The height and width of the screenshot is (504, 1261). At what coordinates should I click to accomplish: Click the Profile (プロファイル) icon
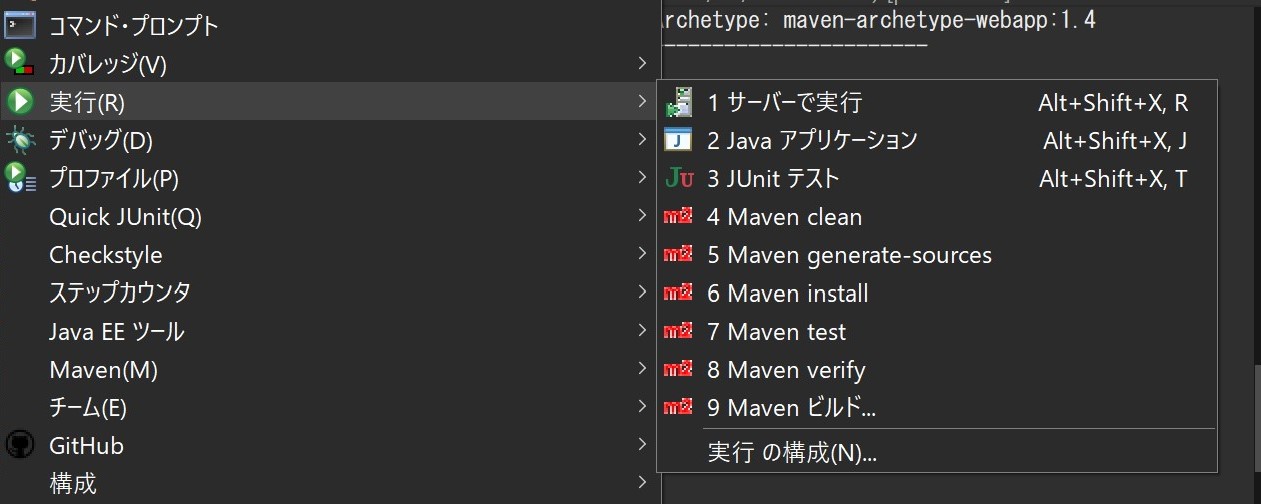[20, 178]
